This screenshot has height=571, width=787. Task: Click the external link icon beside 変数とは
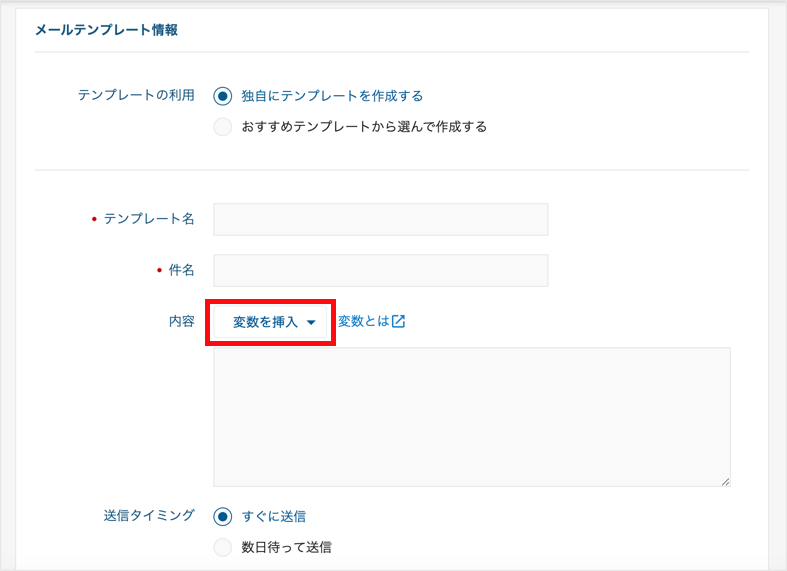(399, 321)
